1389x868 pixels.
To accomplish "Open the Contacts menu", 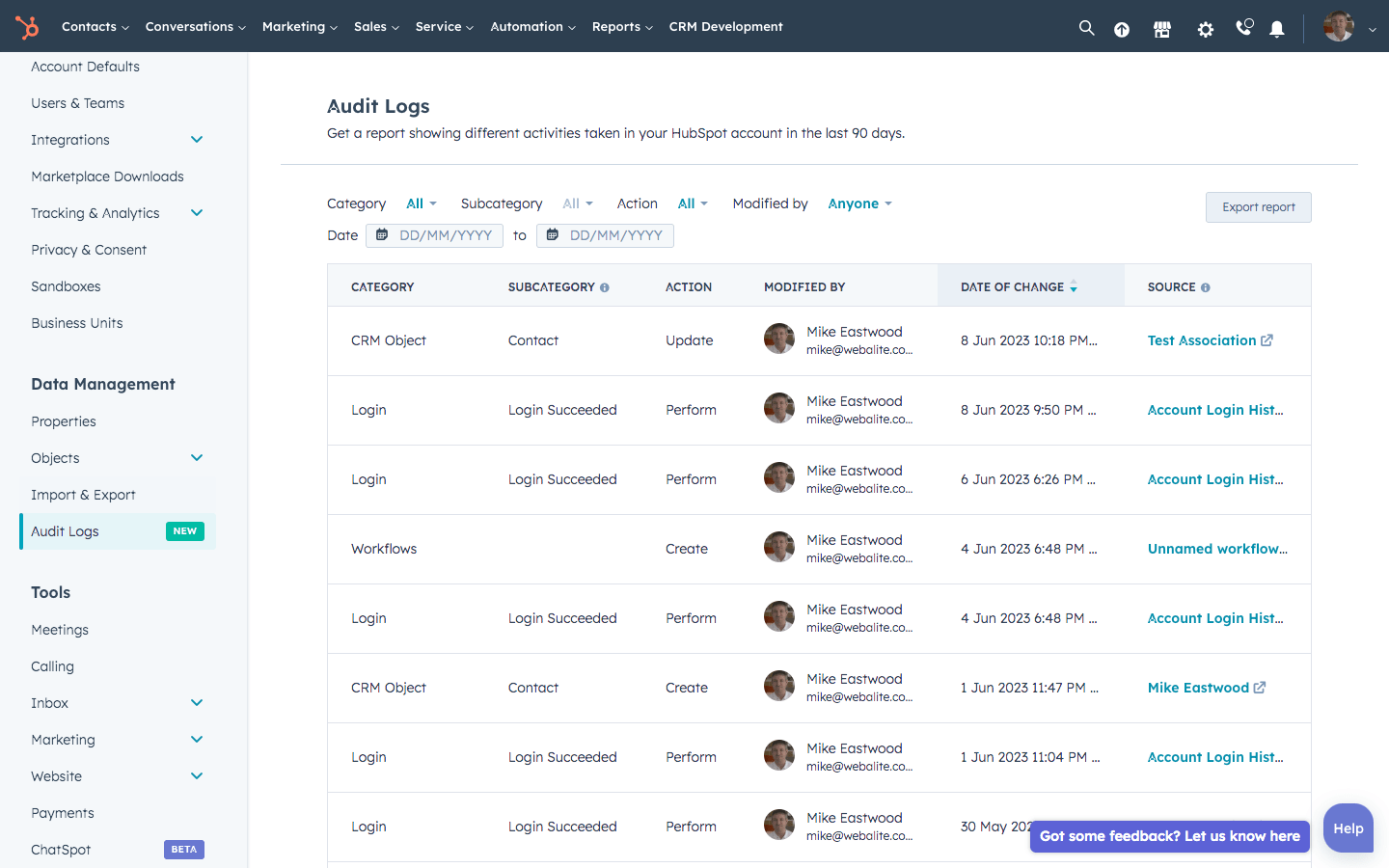I will coord(95,27).
